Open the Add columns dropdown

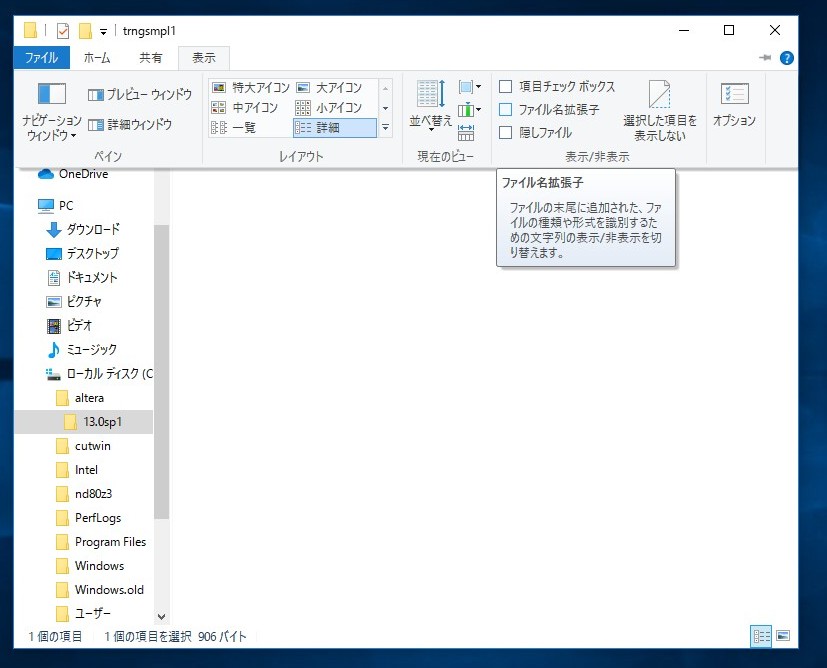(469, 110)
